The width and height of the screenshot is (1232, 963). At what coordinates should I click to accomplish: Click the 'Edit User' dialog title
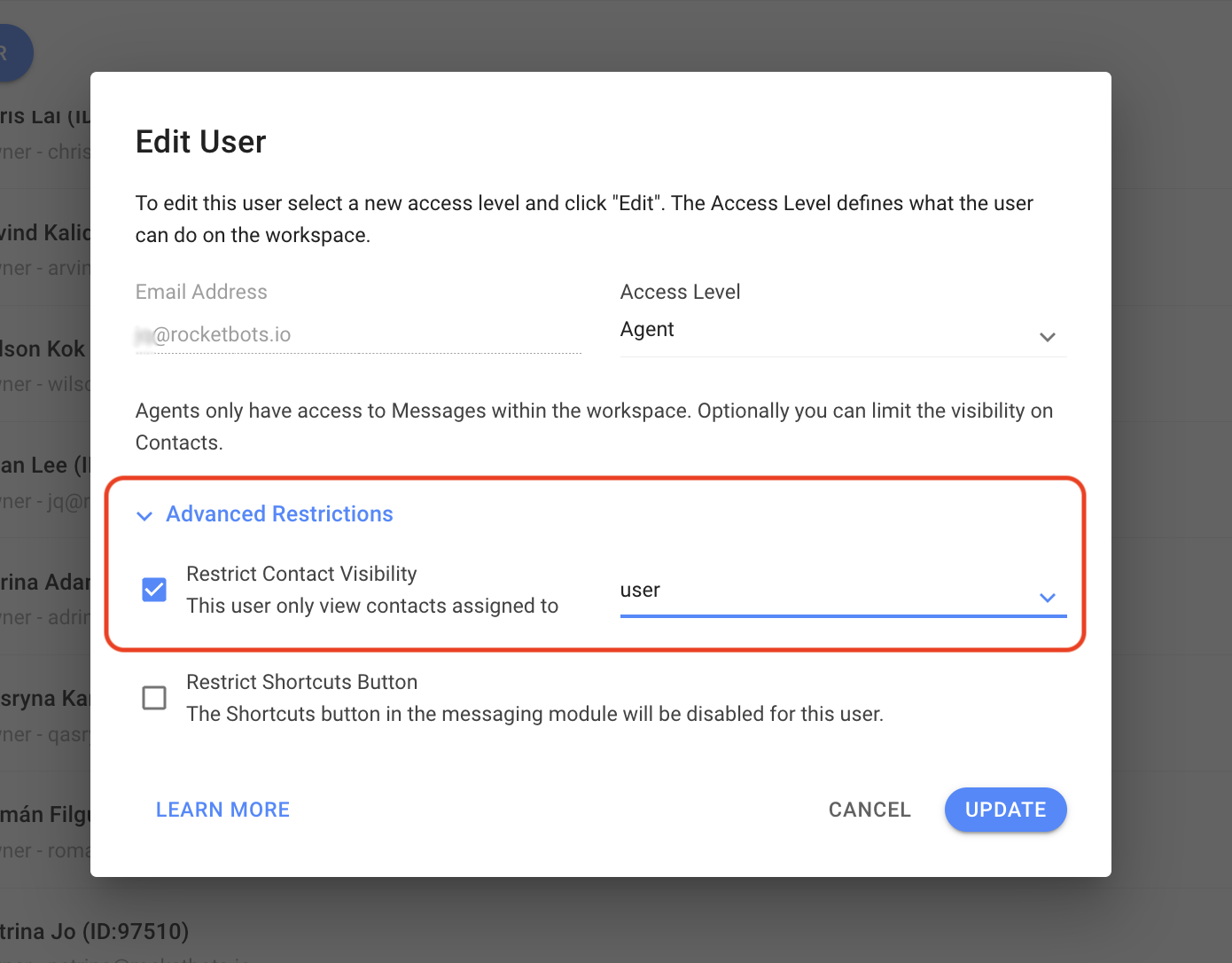[201, 142]
